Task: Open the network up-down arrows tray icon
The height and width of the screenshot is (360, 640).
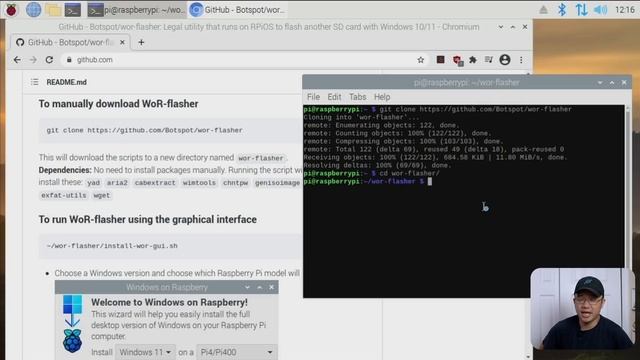Action: [x=581, y=9]
